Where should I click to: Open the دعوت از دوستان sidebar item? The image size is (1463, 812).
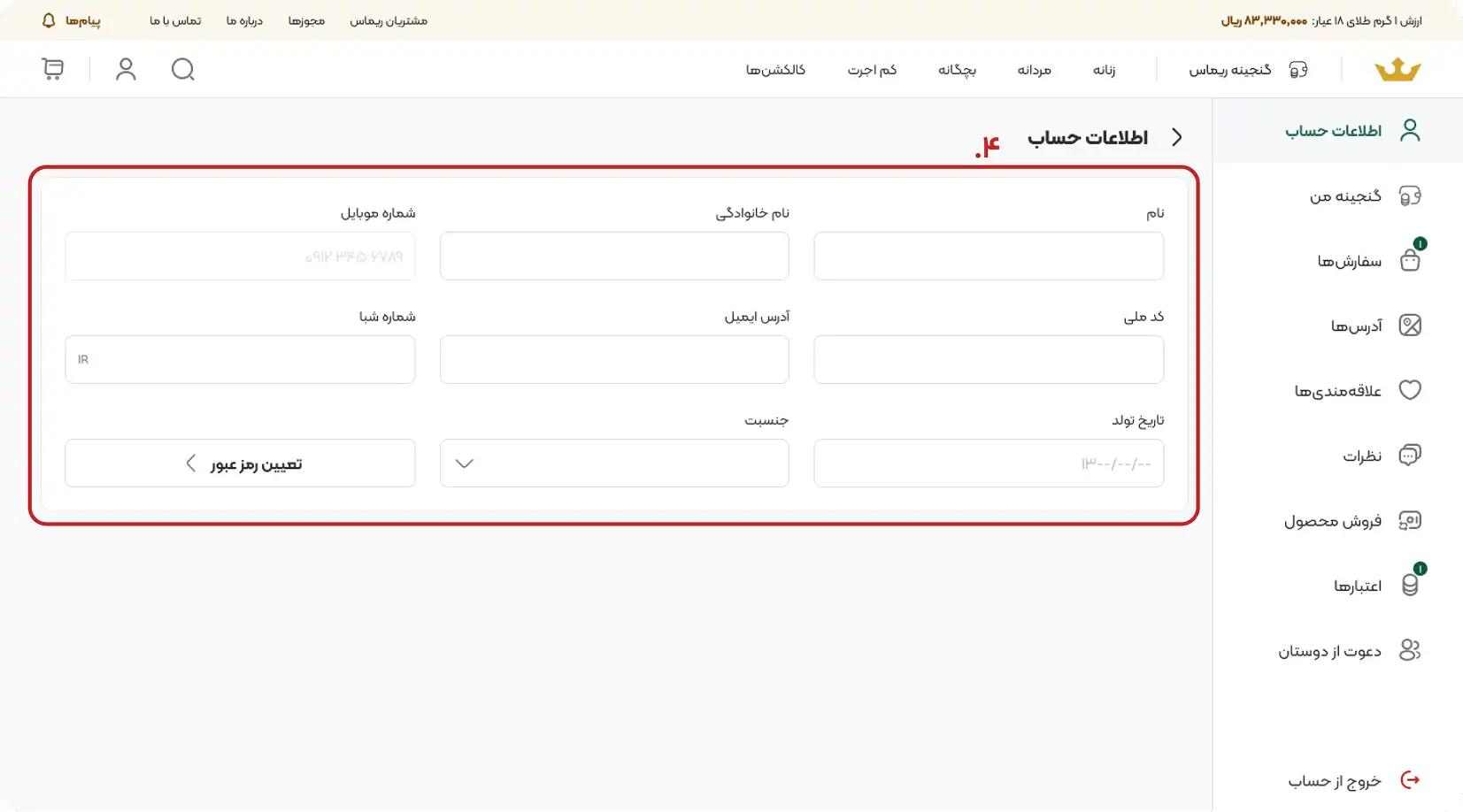[x=1337, y=650]
